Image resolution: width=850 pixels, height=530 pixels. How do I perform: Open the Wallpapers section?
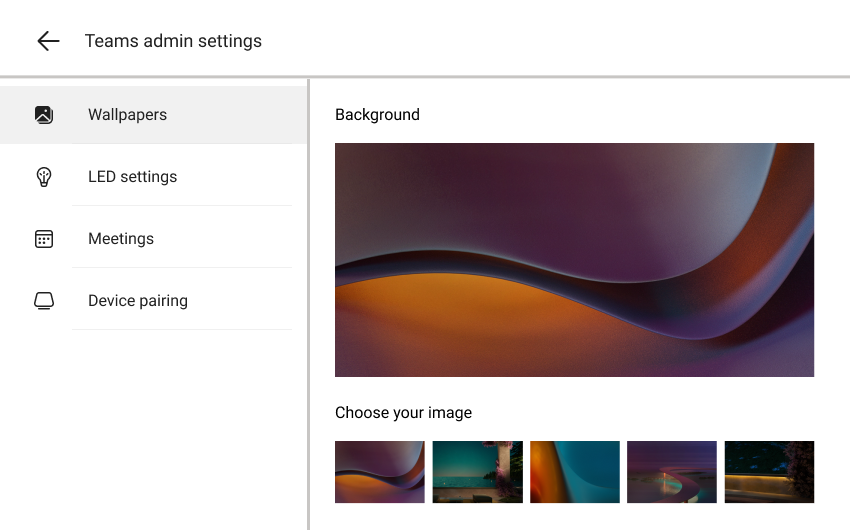[154, 115]
